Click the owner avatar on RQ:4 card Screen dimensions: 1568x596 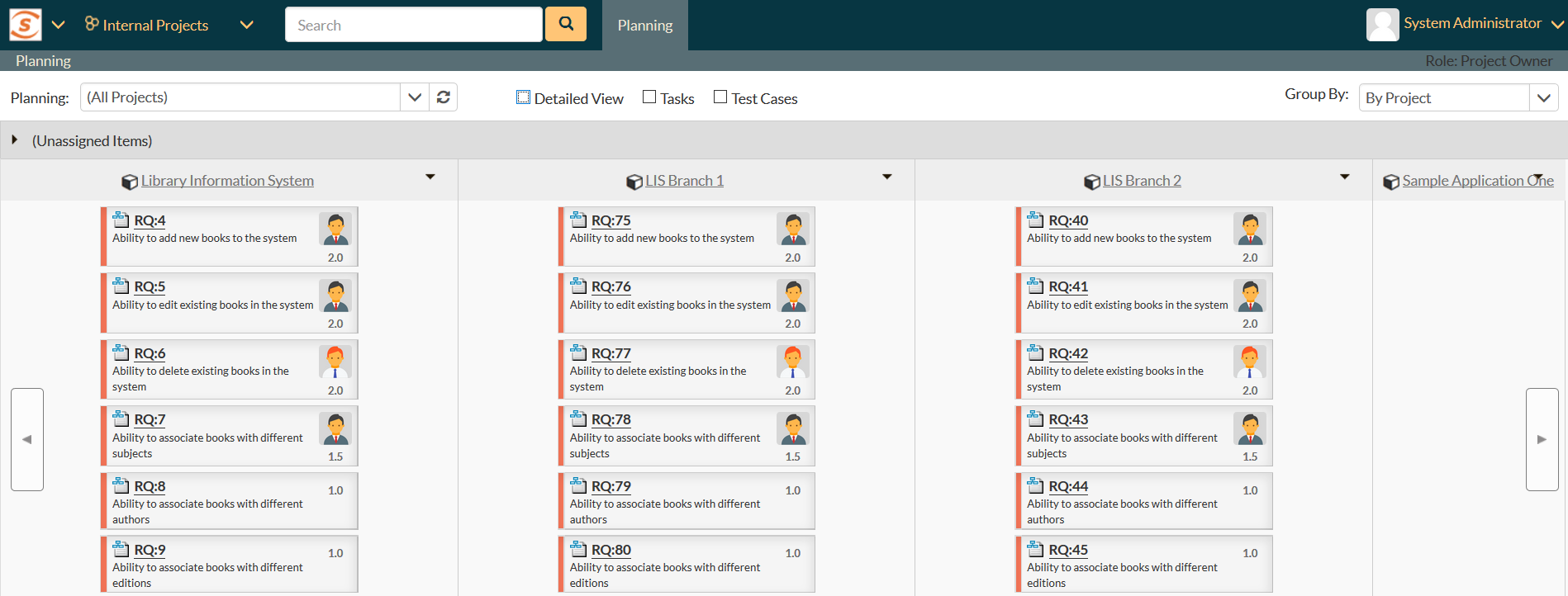[x=335, y=229]
